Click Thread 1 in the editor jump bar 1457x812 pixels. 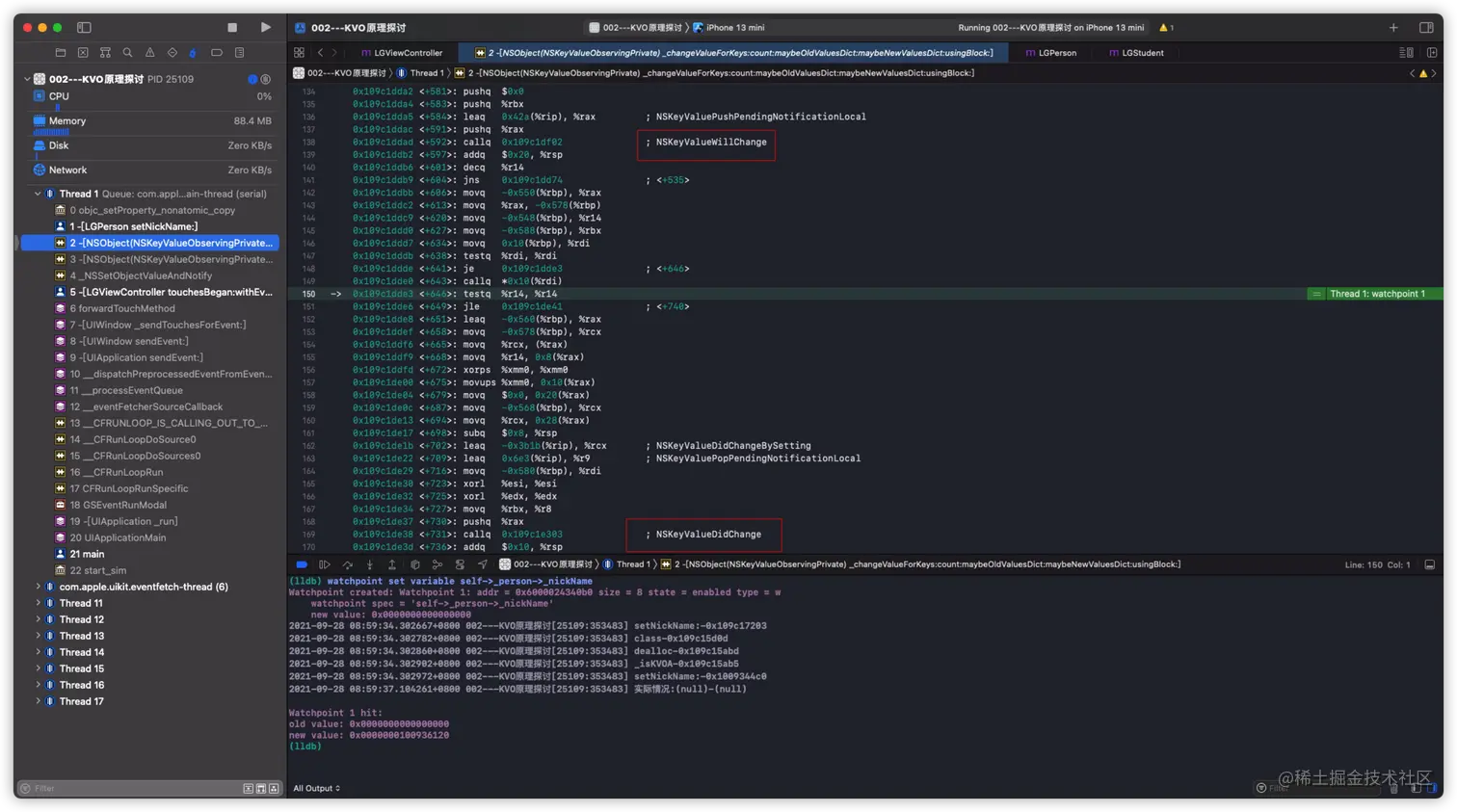421,73
